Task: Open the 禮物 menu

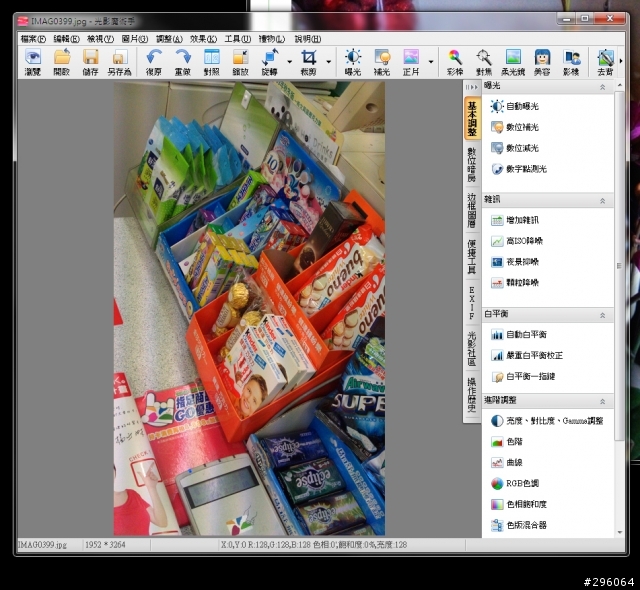Action: point(271,39)
